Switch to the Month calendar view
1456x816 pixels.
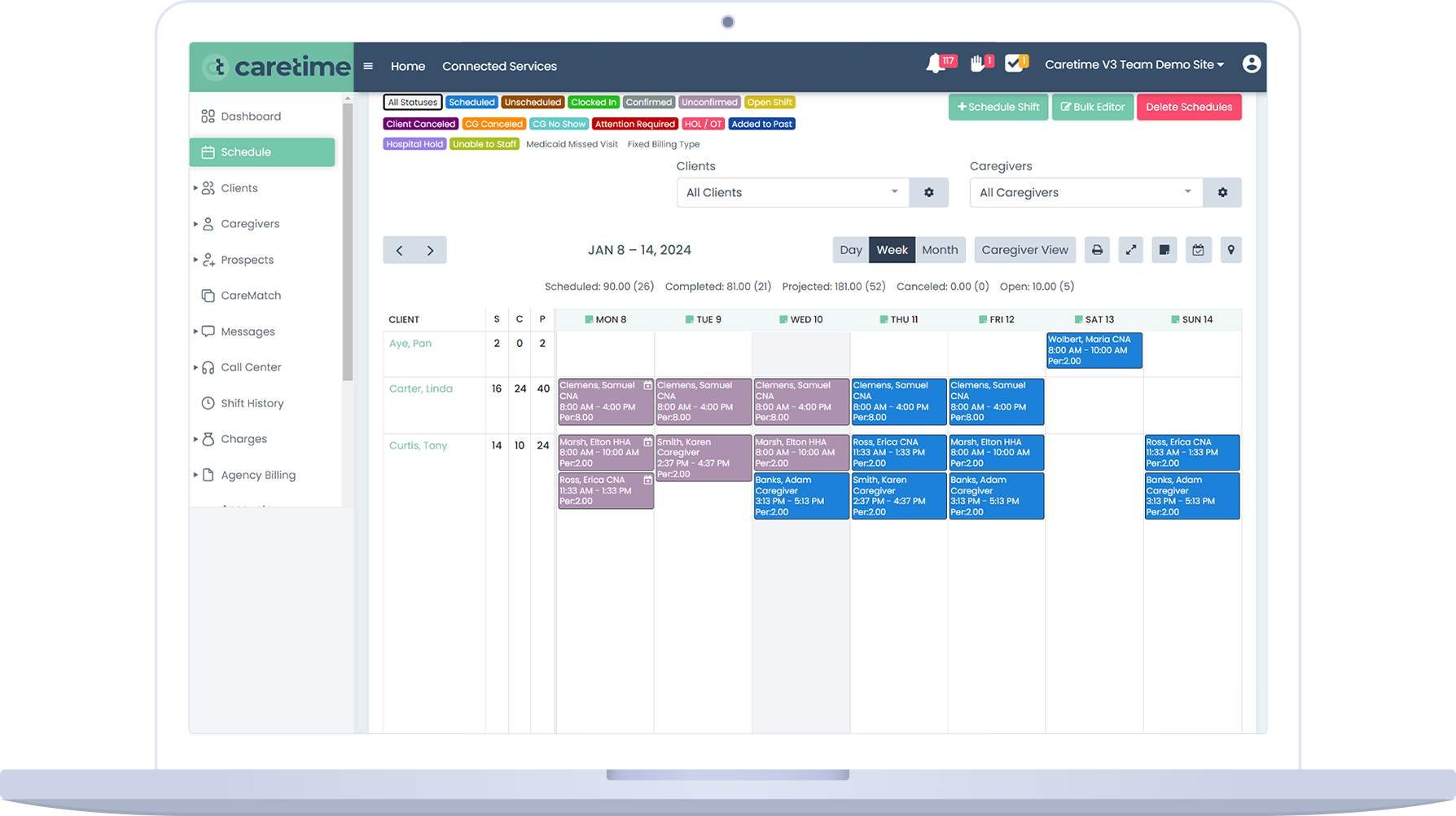(940, 250)
